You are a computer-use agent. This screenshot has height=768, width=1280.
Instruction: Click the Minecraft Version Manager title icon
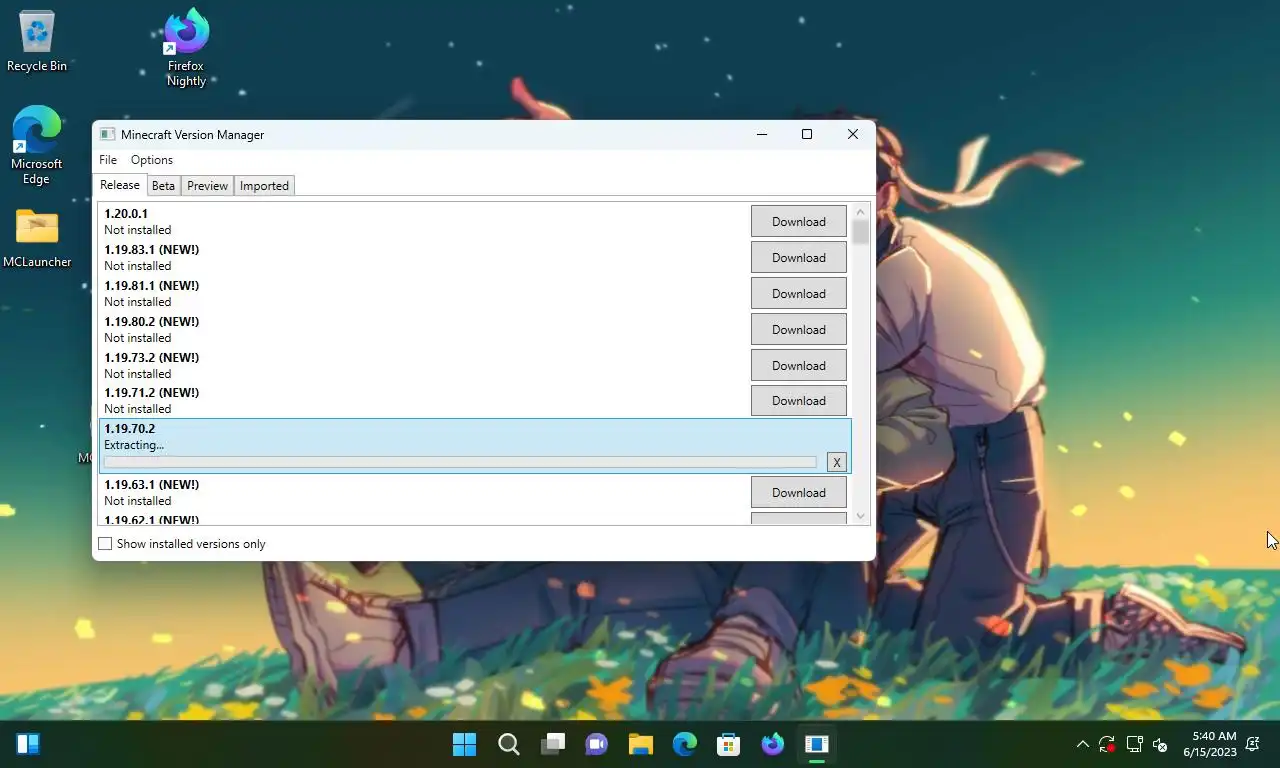click(107, 135)
